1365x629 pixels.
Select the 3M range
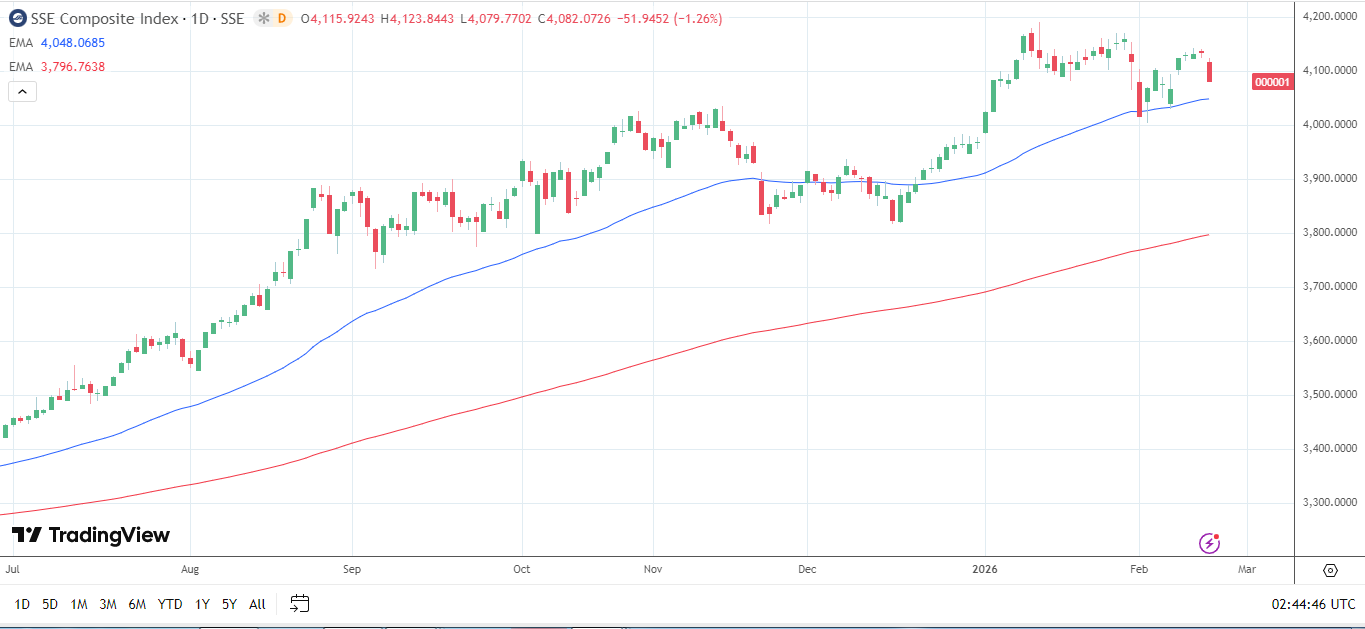108,604
